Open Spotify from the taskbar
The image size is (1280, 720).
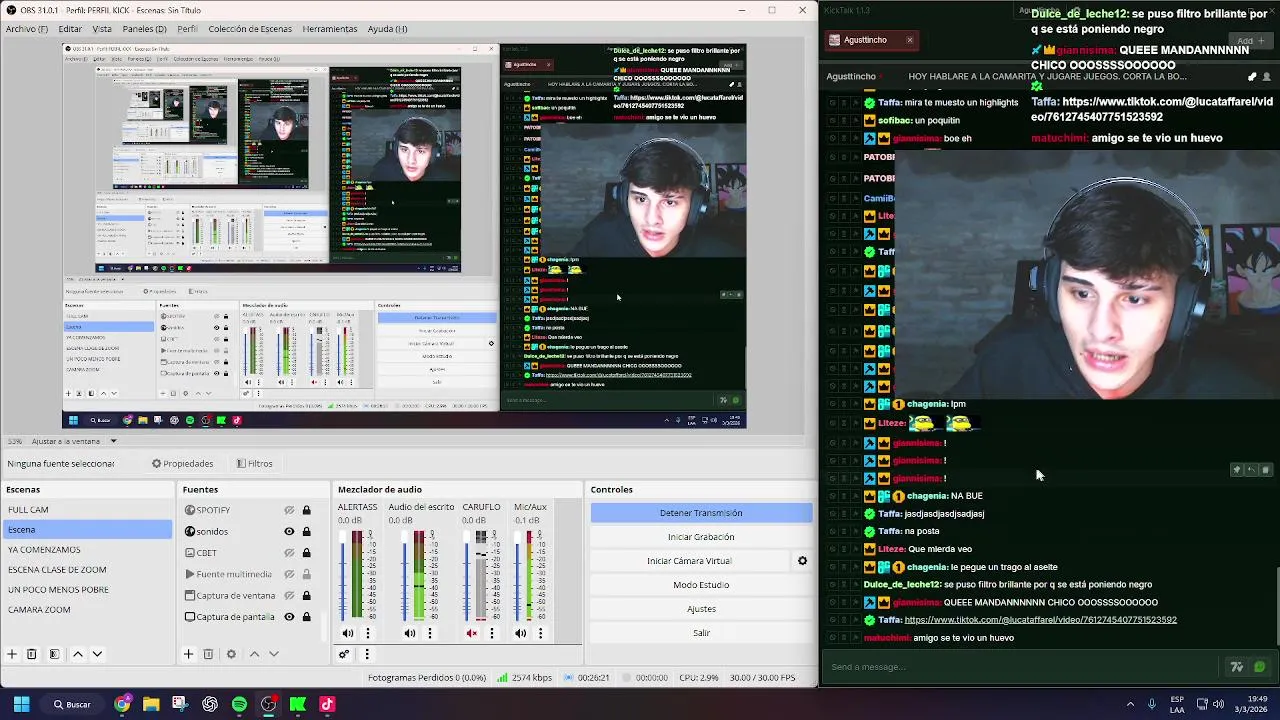(x=239, y=704)
